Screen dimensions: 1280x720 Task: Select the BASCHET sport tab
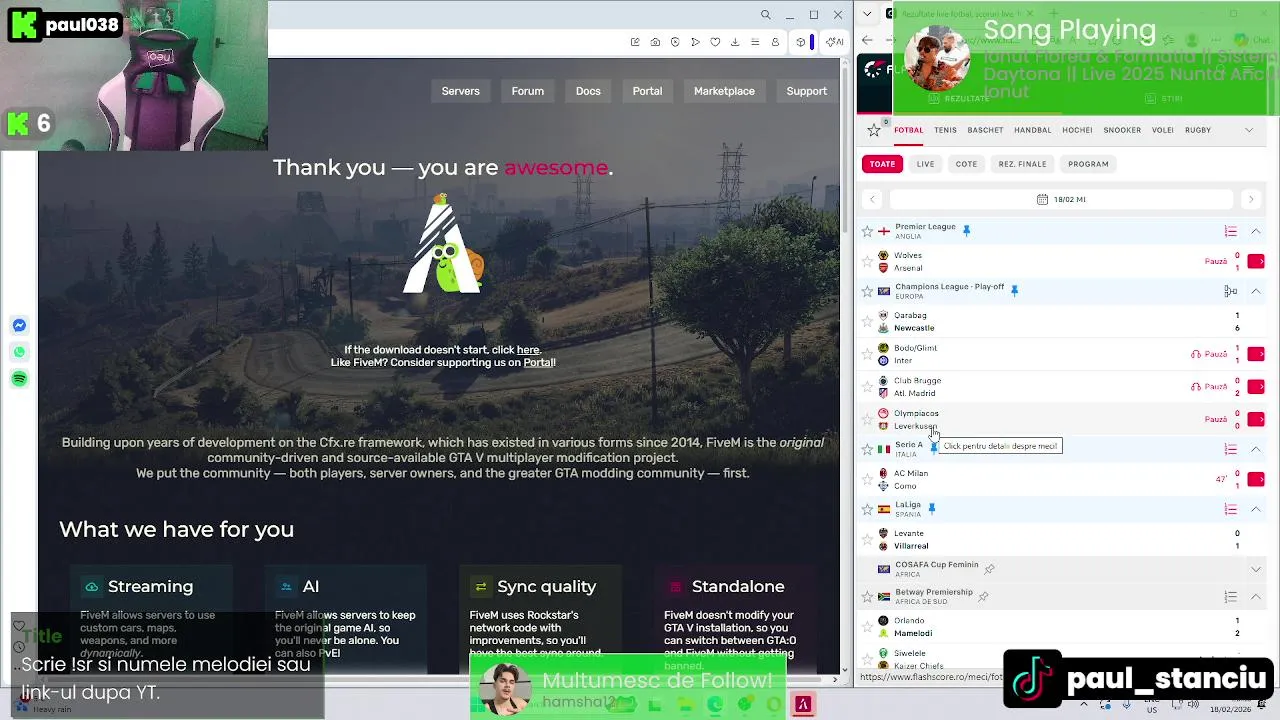985,130
